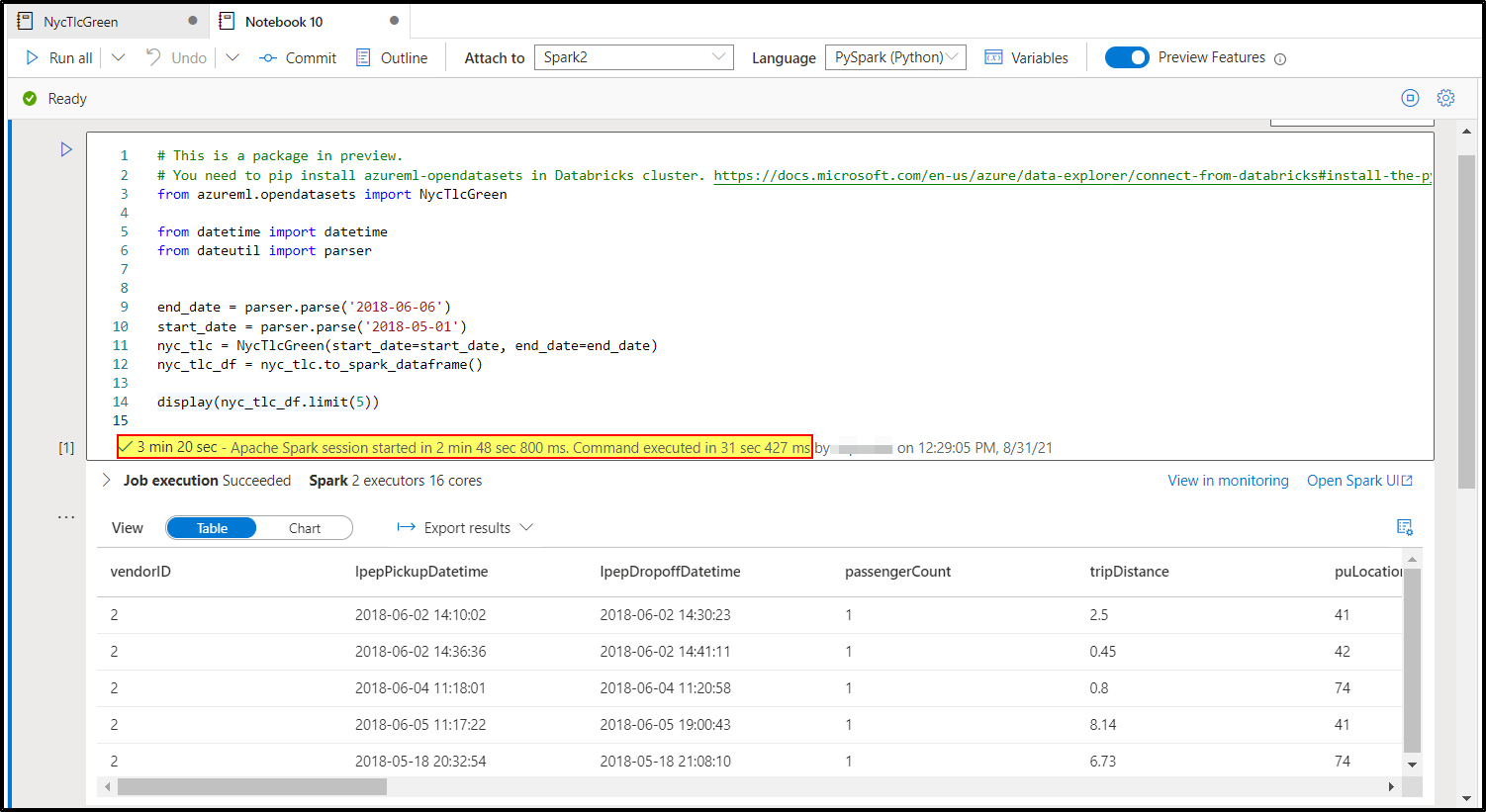Image resolution: width=1486 pixels, height=812 pixels.
Task: Click the docs.microsoft.com link in code
Action: coord(1072,175)
